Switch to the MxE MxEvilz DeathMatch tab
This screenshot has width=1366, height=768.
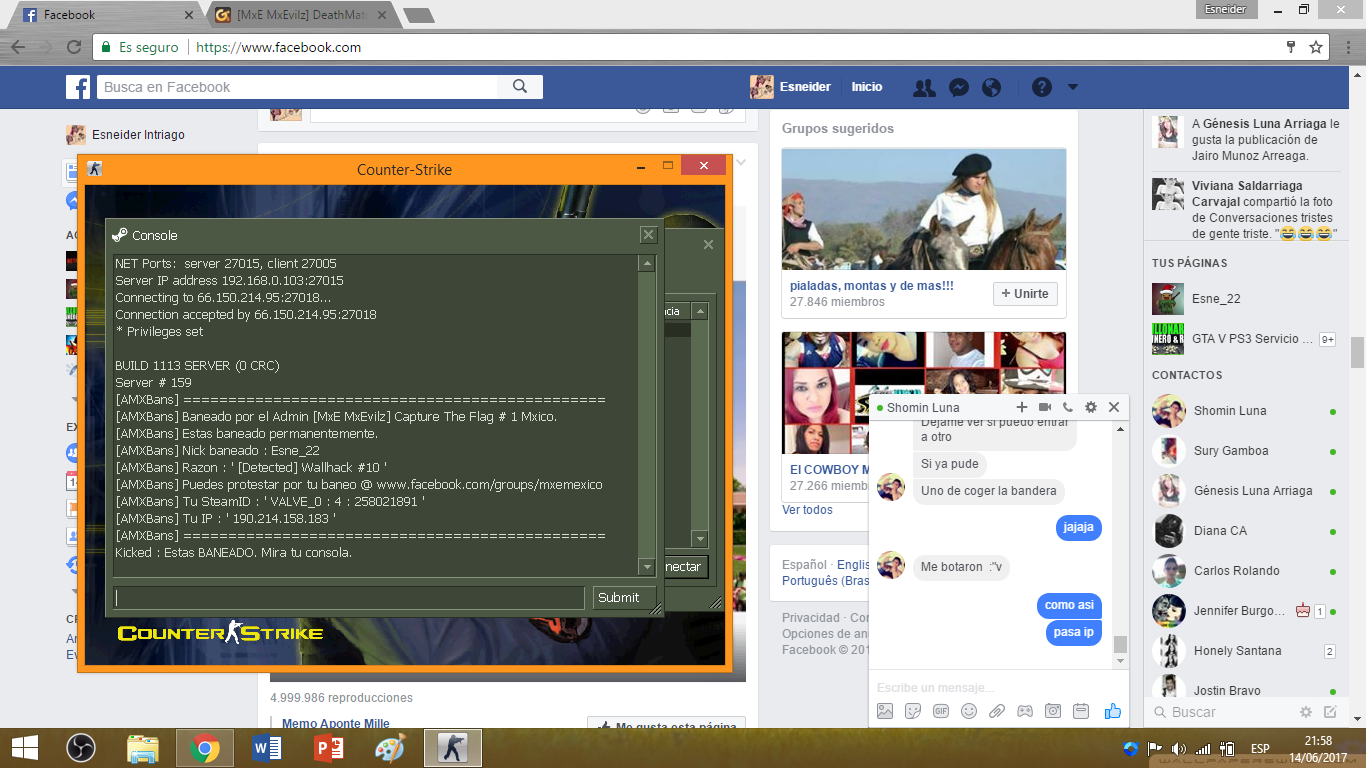pos(300,15)
